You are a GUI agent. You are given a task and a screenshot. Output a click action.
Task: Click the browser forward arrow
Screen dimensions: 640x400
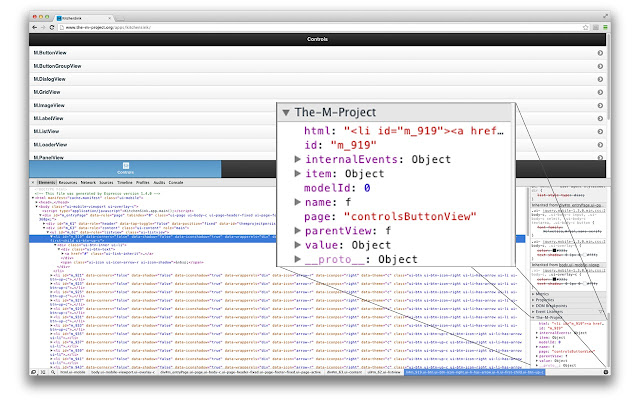pyautogui.click(x=43, y=27)
